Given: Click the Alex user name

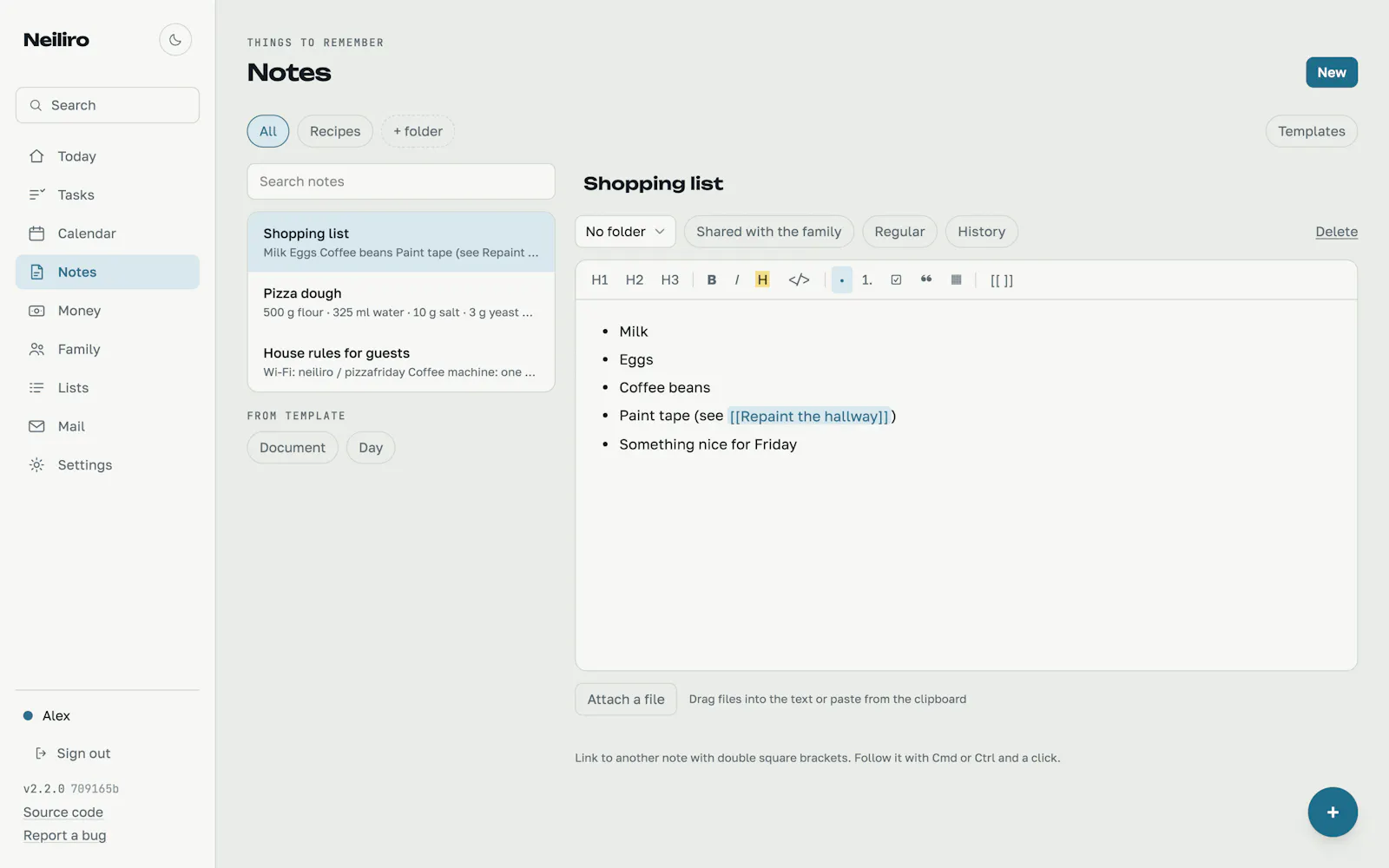Looking at the screenshot, I should pyautogui.click(x=56, y=716).
